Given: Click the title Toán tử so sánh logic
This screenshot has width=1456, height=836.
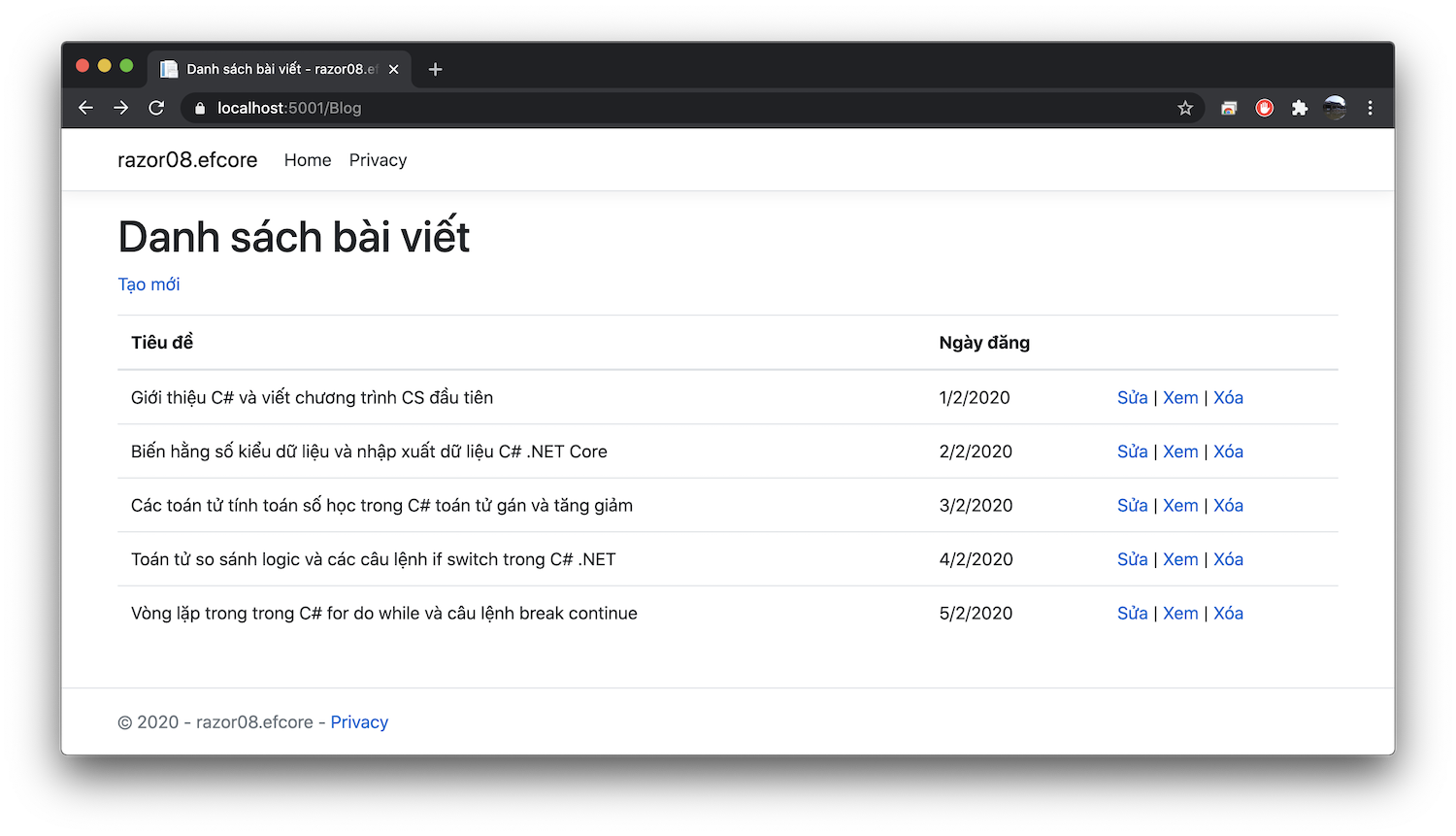Looking at the screenshot, I should (x=373, y=559).
